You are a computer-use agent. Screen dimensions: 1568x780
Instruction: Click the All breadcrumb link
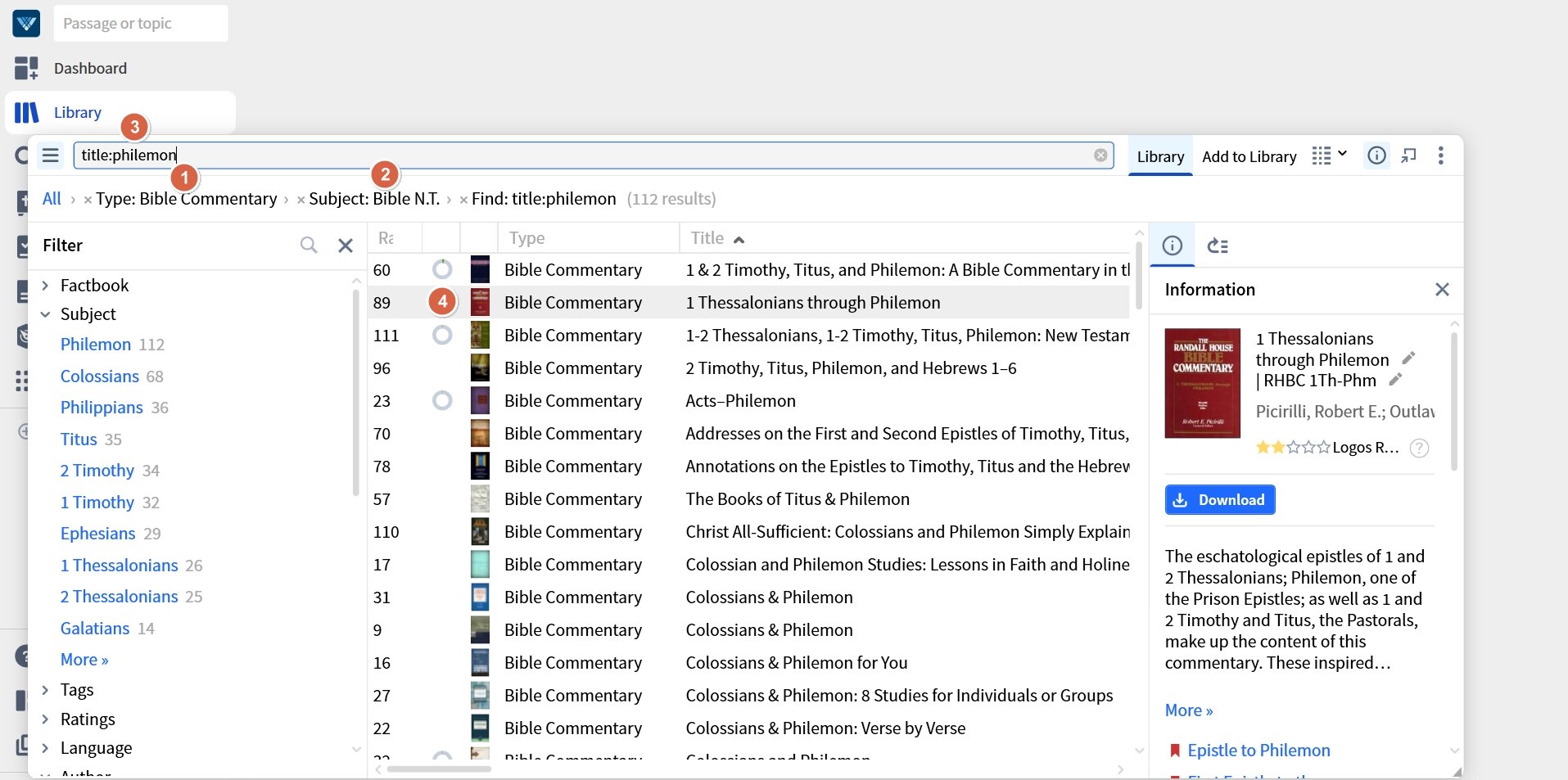tap(52, 199)
